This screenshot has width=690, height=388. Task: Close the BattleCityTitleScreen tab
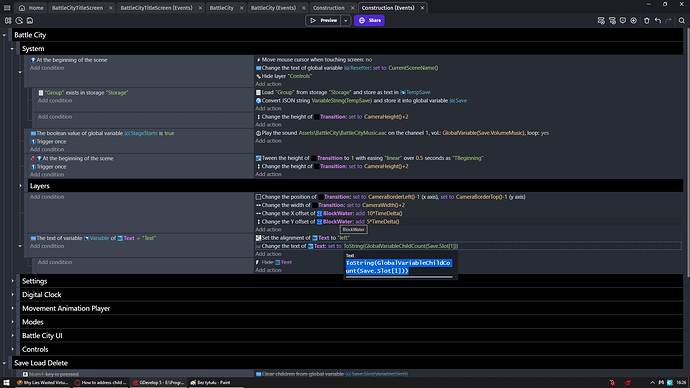pos(110,8)
